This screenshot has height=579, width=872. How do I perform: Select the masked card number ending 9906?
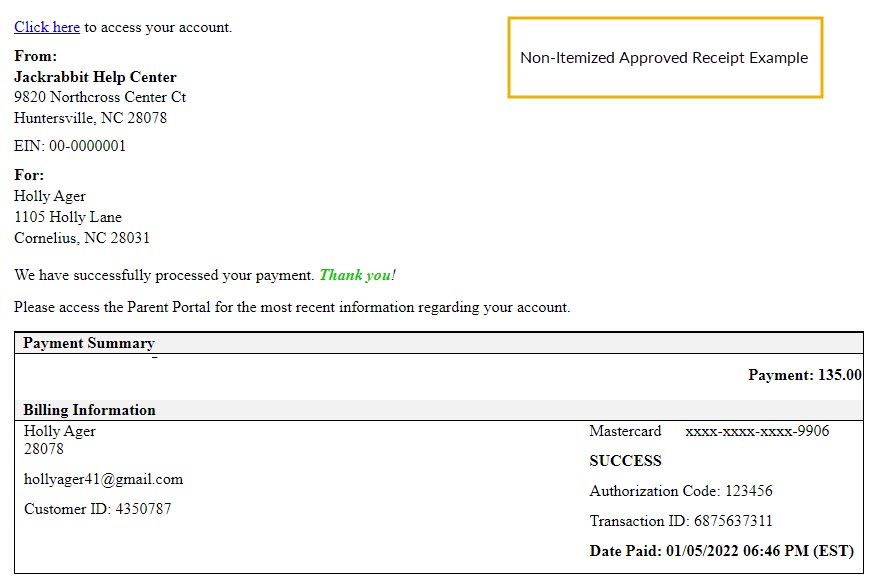tap(757, 430)
